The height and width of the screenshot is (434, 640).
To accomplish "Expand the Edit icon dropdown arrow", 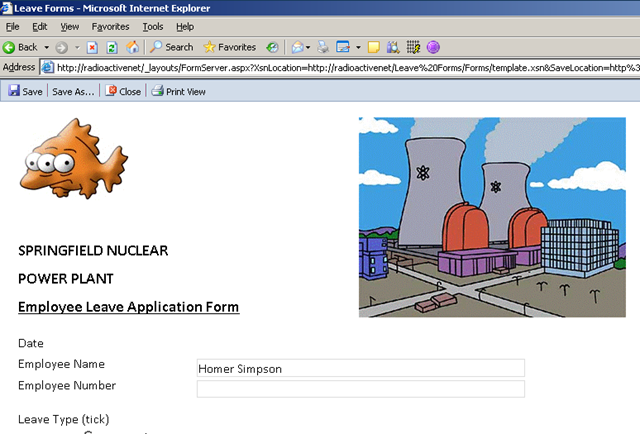I will 358,47.
